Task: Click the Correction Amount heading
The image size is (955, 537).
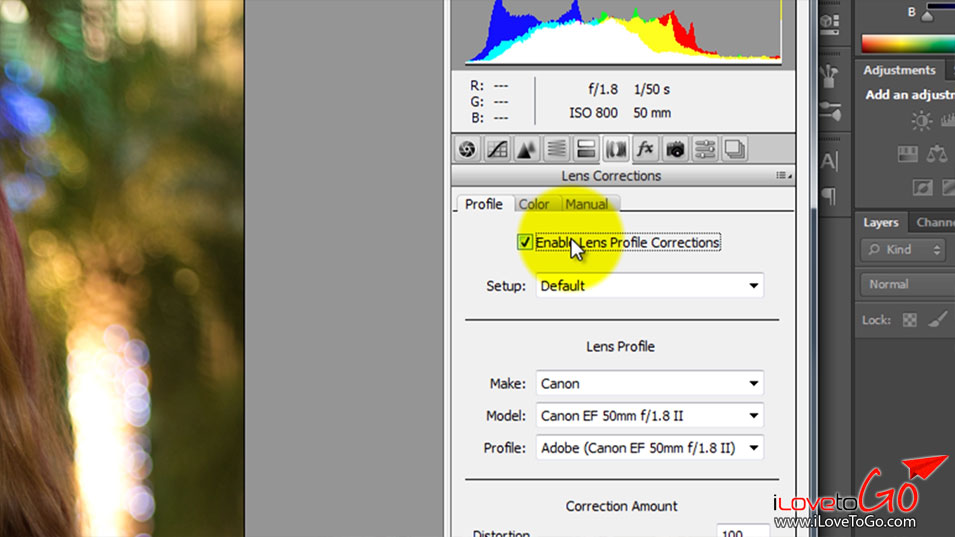Action: tap(621, 506)
